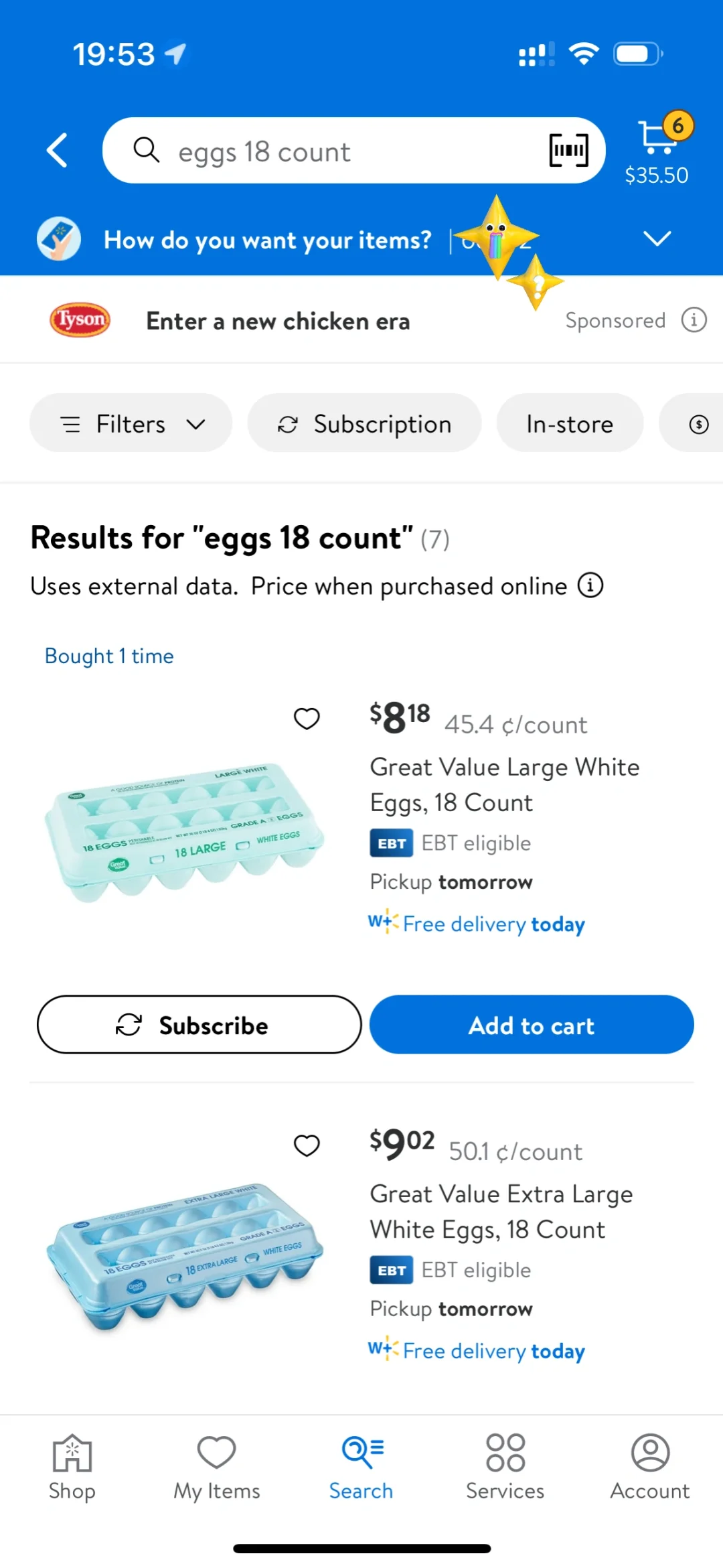Expand the delivery options chevron

click(x=657, y=238)
